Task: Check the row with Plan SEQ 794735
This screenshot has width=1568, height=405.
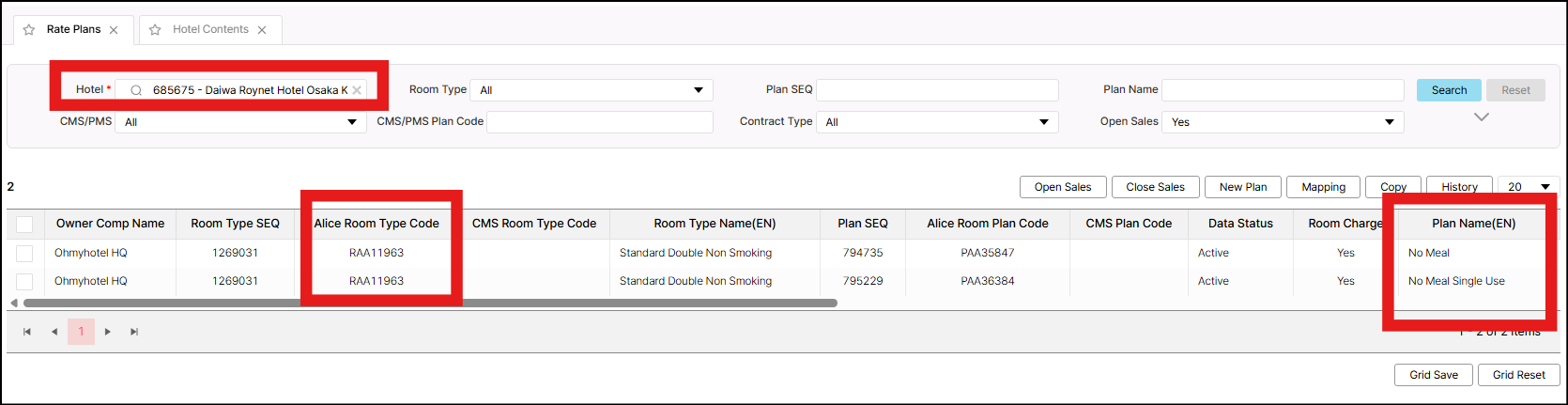Action: [24, 253]
